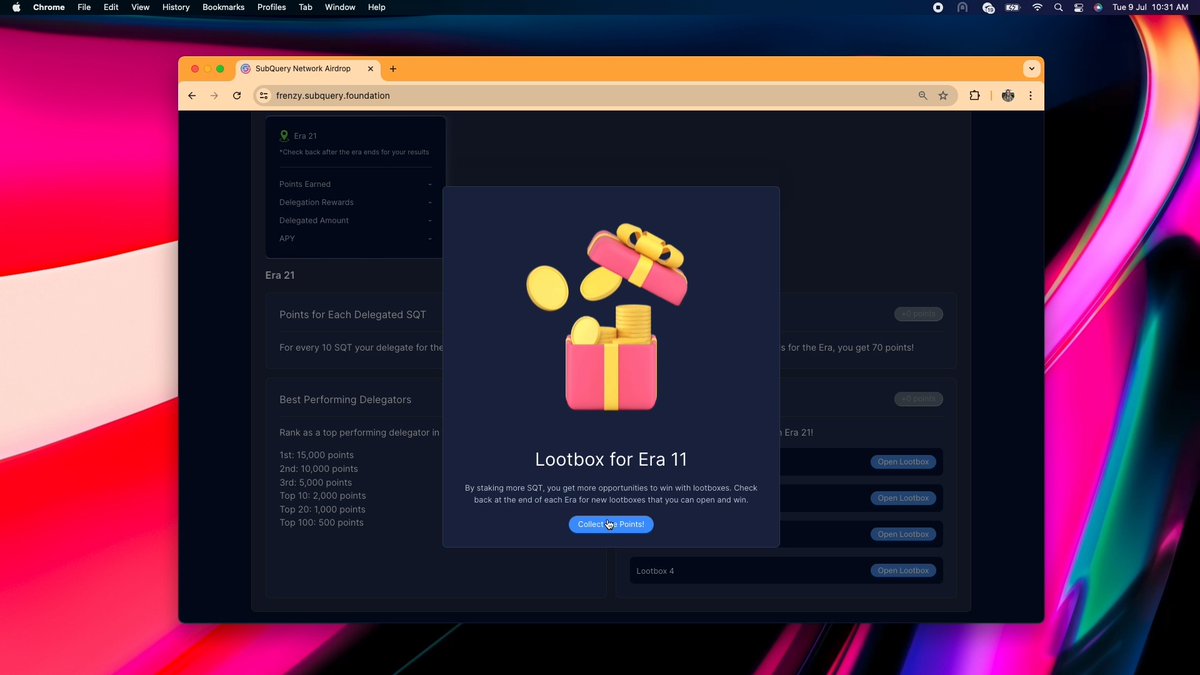Click the battery charging status icon
The image size is (1200, 675).
pos(1012,7)
